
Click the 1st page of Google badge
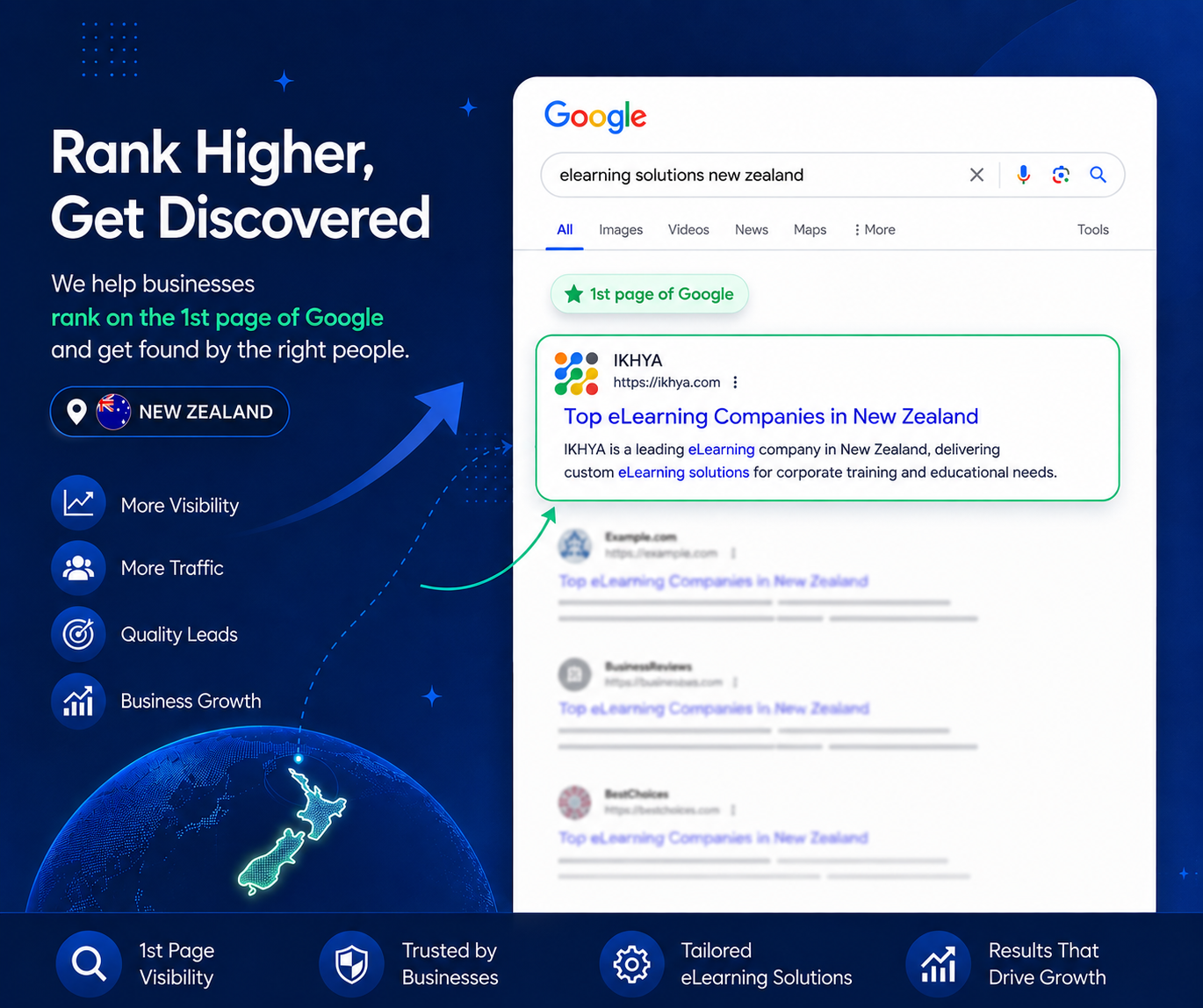coord(650,294)
